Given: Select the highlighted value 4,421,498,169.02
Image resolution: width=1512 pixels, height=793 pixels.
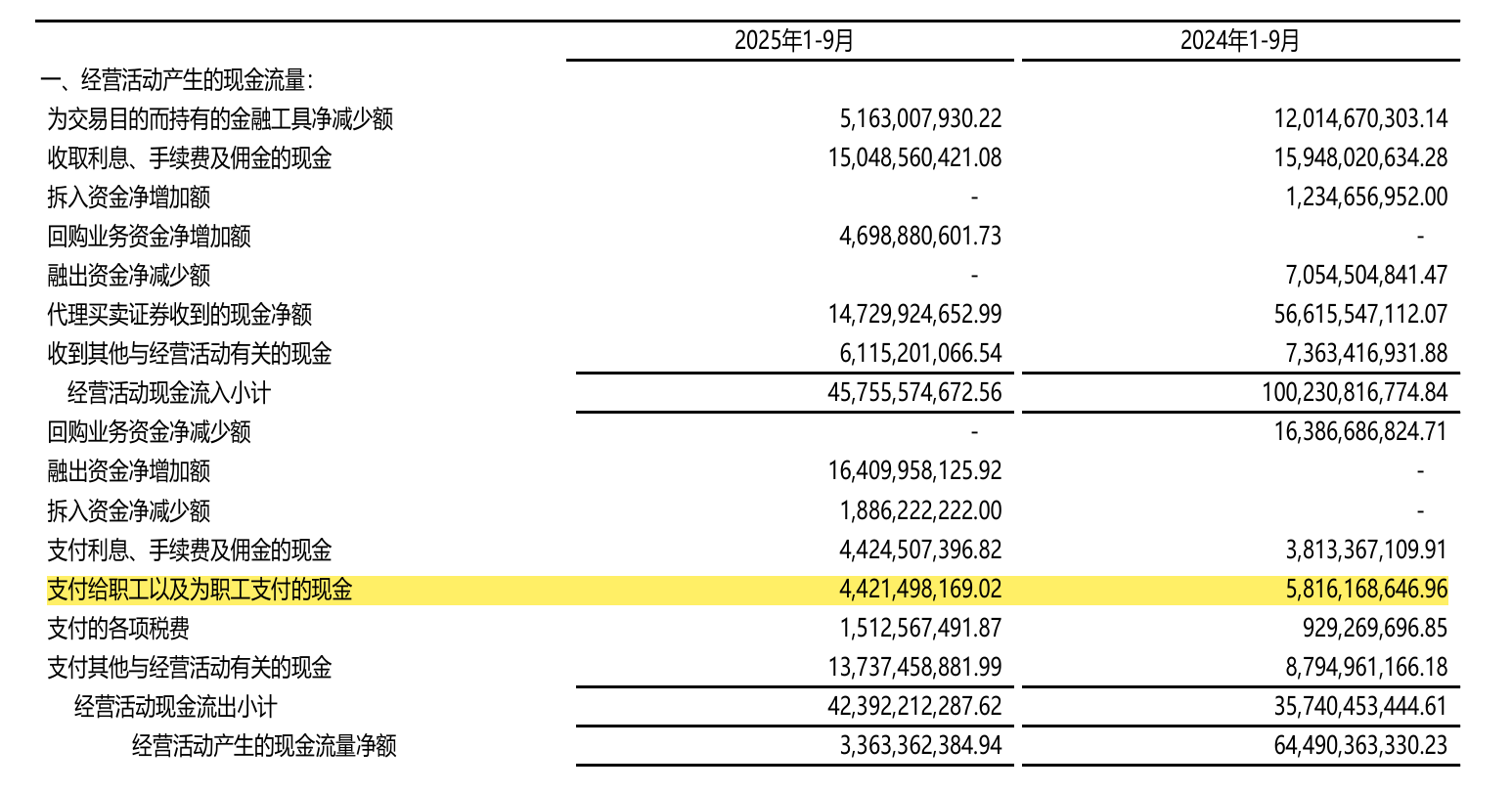Looking at the screenshot, I should point(919,590).
